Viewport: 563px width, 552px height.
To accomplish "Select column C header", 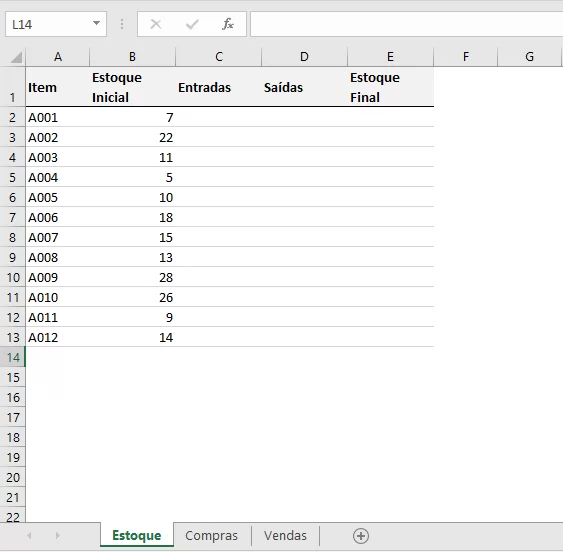I will click(219, 57).
